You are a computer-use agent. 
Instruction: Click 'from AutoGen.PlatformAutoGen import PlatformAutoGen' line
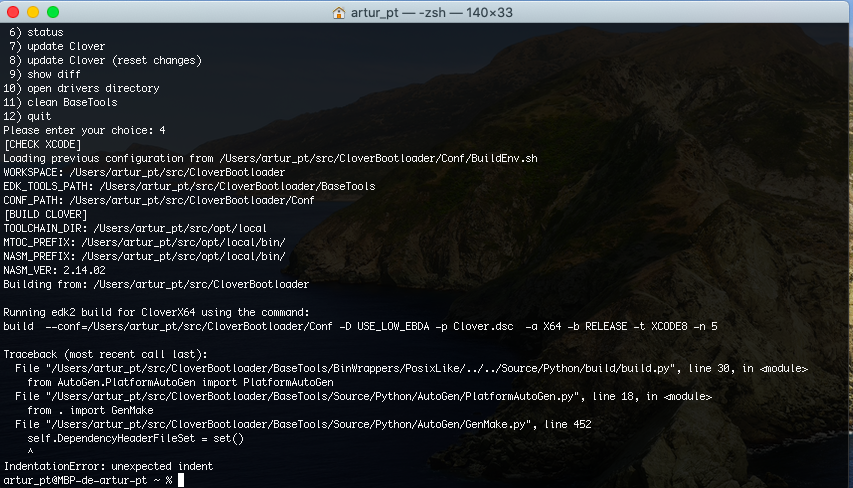[180, 382]
